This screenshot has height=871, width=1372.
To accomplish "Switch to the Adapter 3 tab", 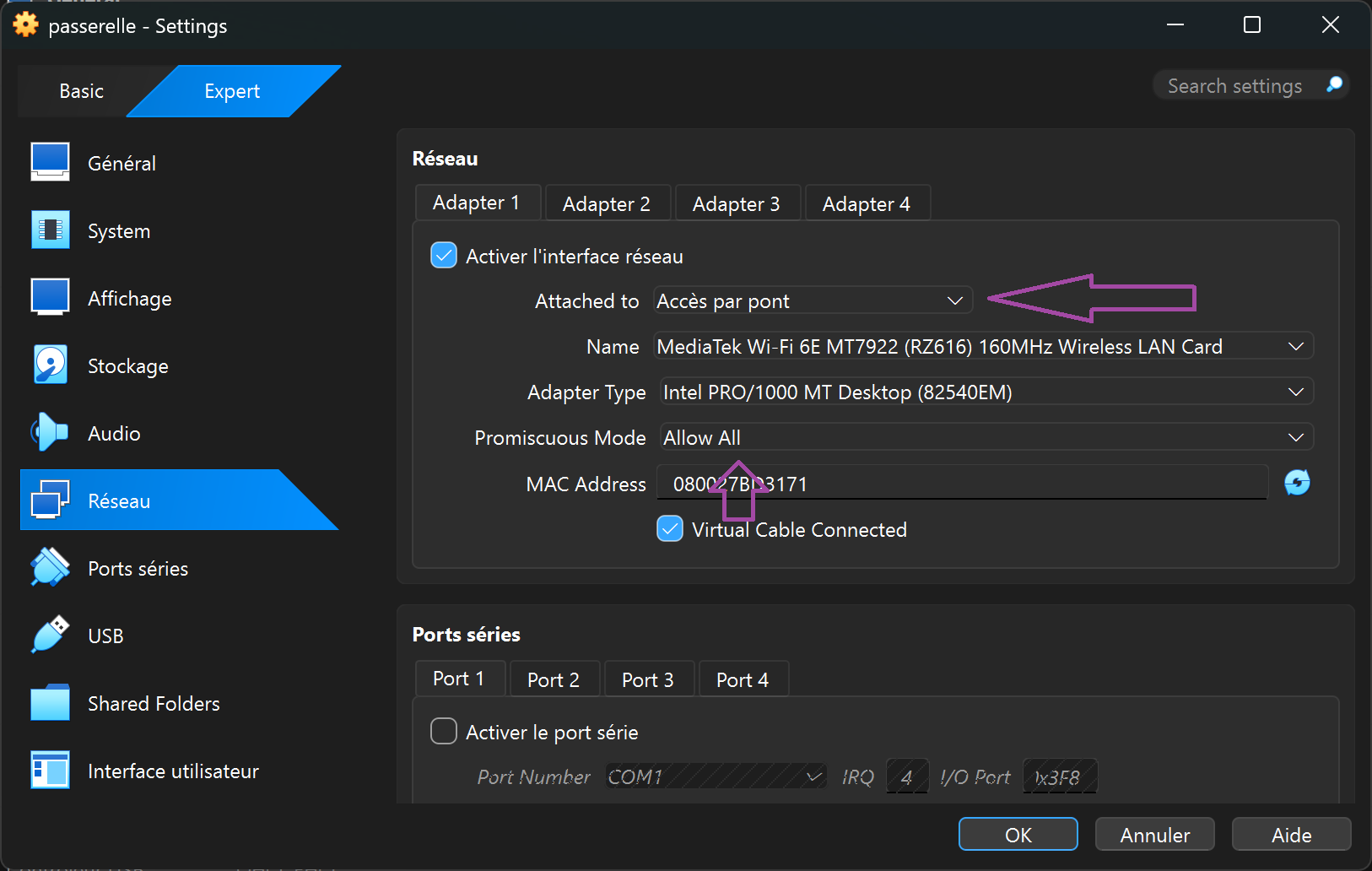I will pos(737,203).
